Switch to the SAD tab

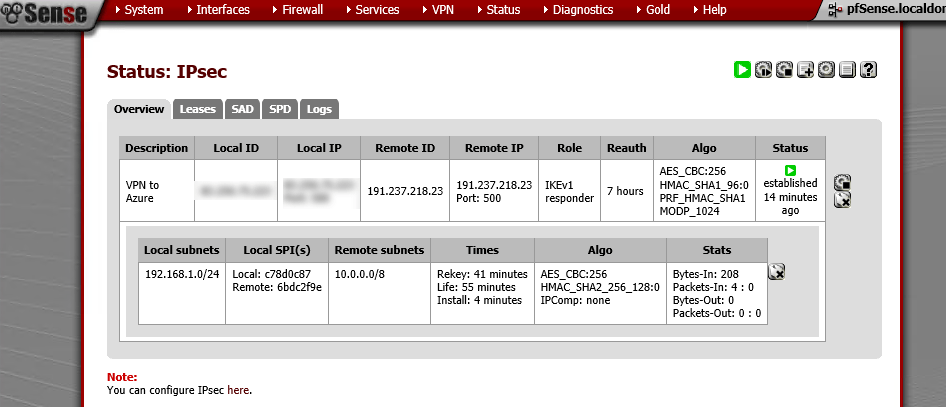(x=243, y=109)
